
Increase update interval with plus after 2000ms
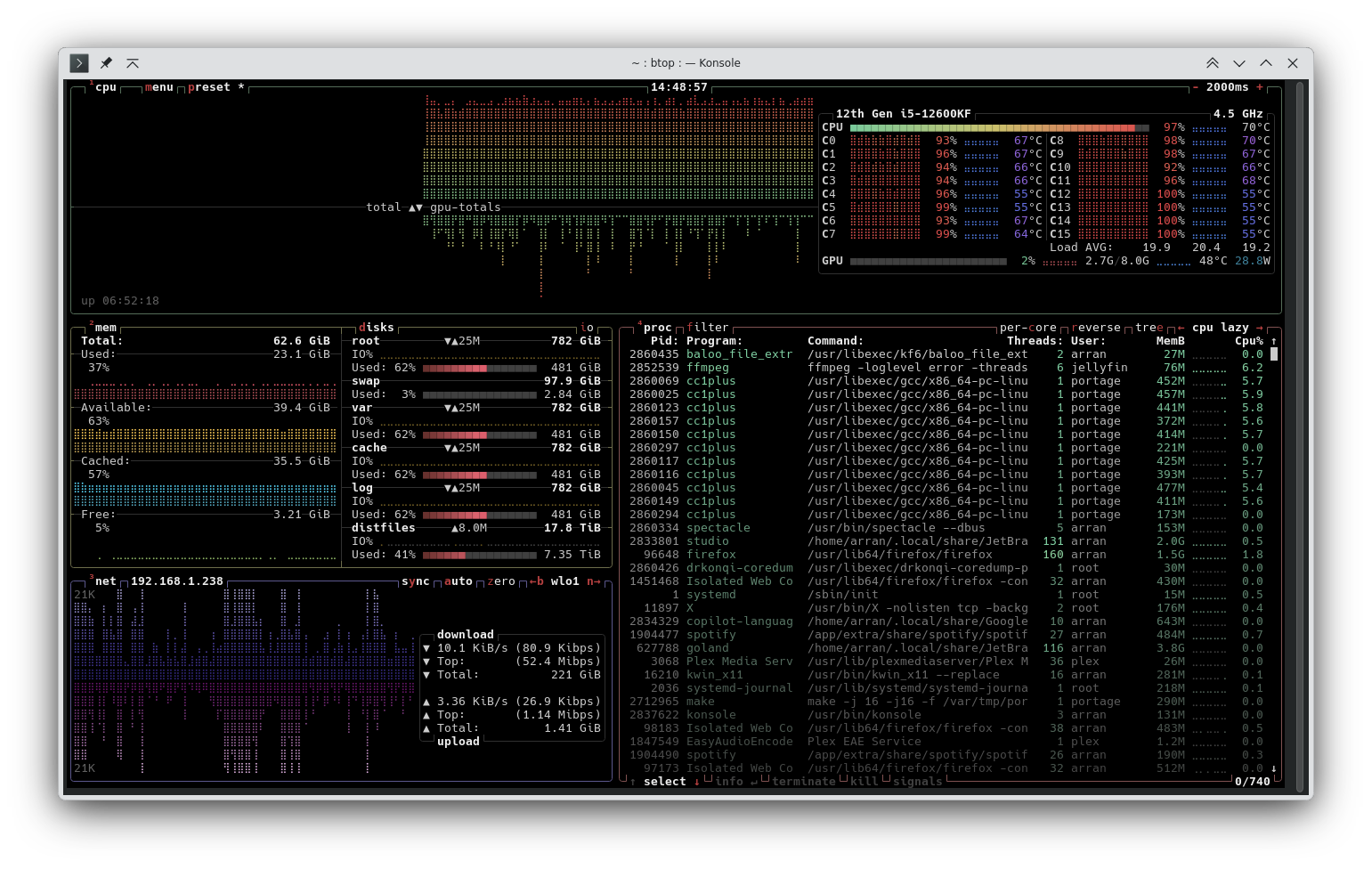[x=1260, y=87]
